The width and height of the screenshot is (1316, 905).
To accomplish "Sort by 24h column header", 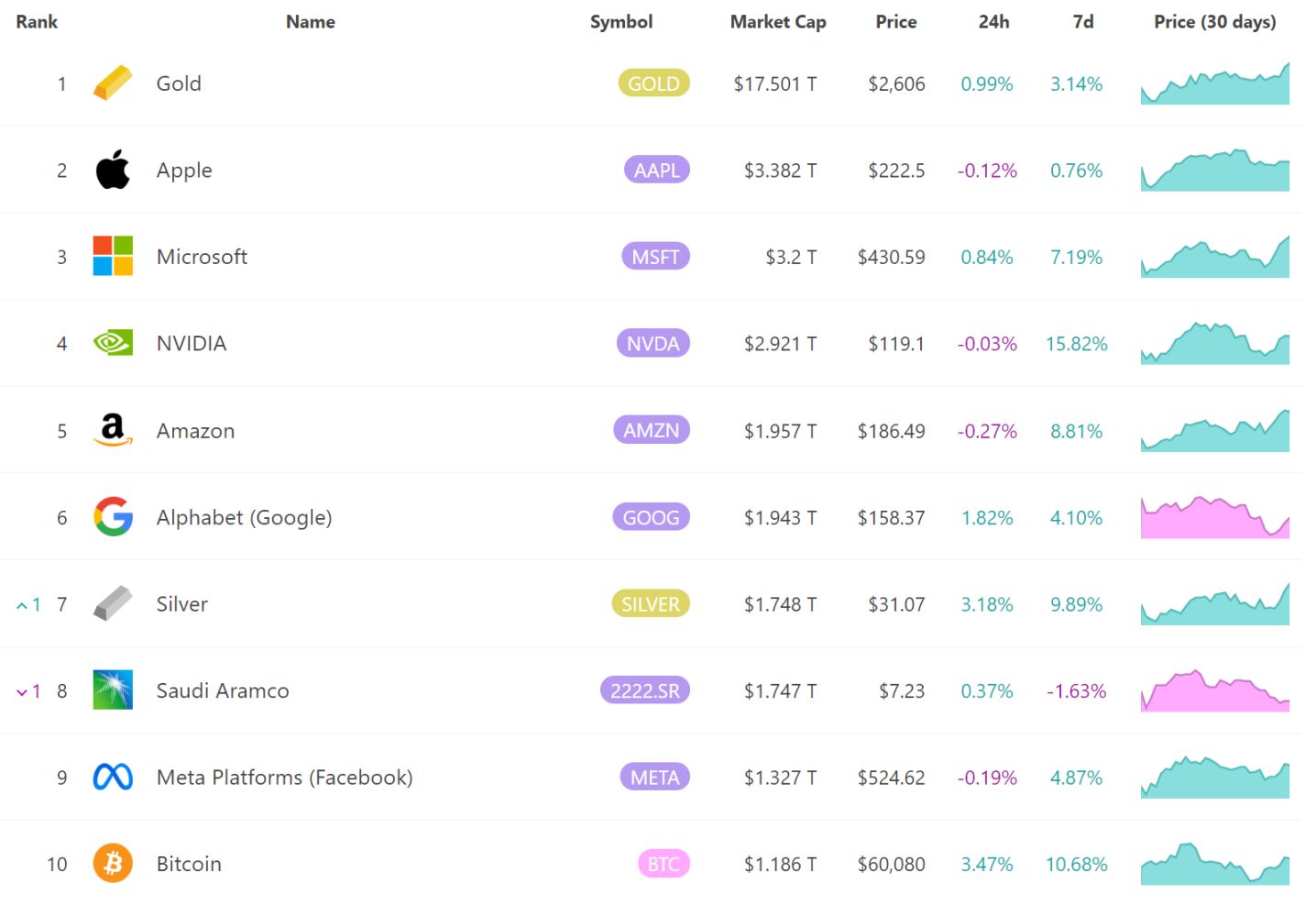I will tap(994, 22).
